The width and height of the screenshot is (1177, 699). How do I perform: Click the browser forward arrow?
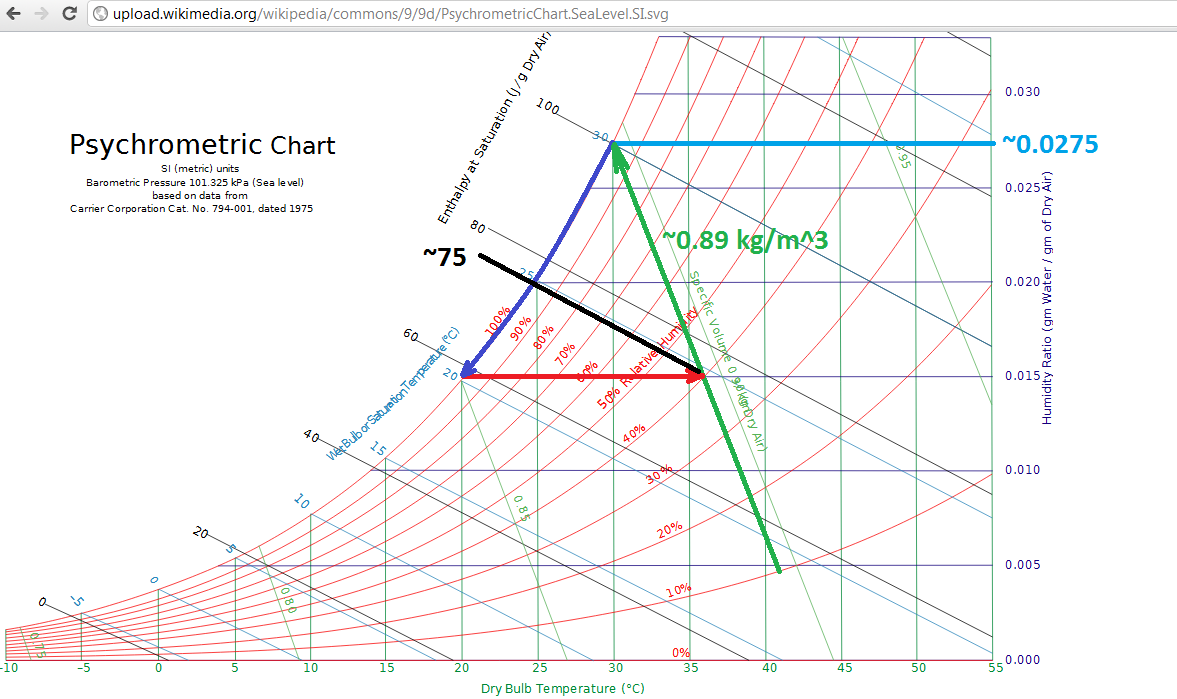[41, 14]
